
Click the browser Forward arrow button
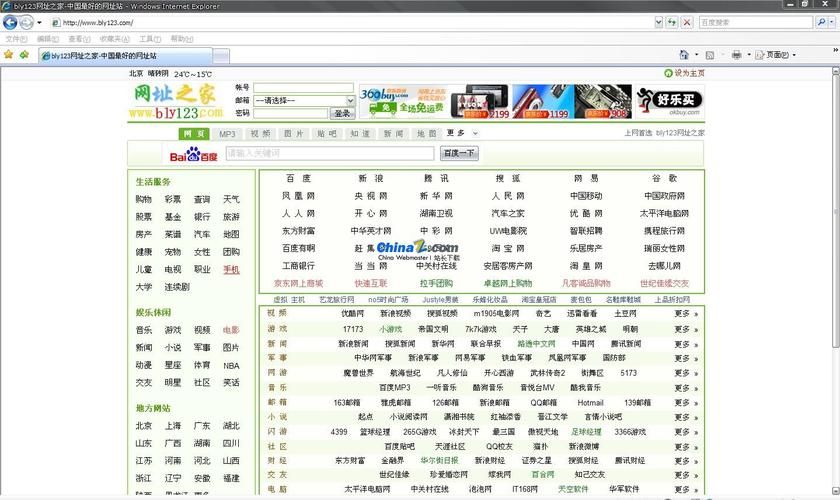coord(26,23)
